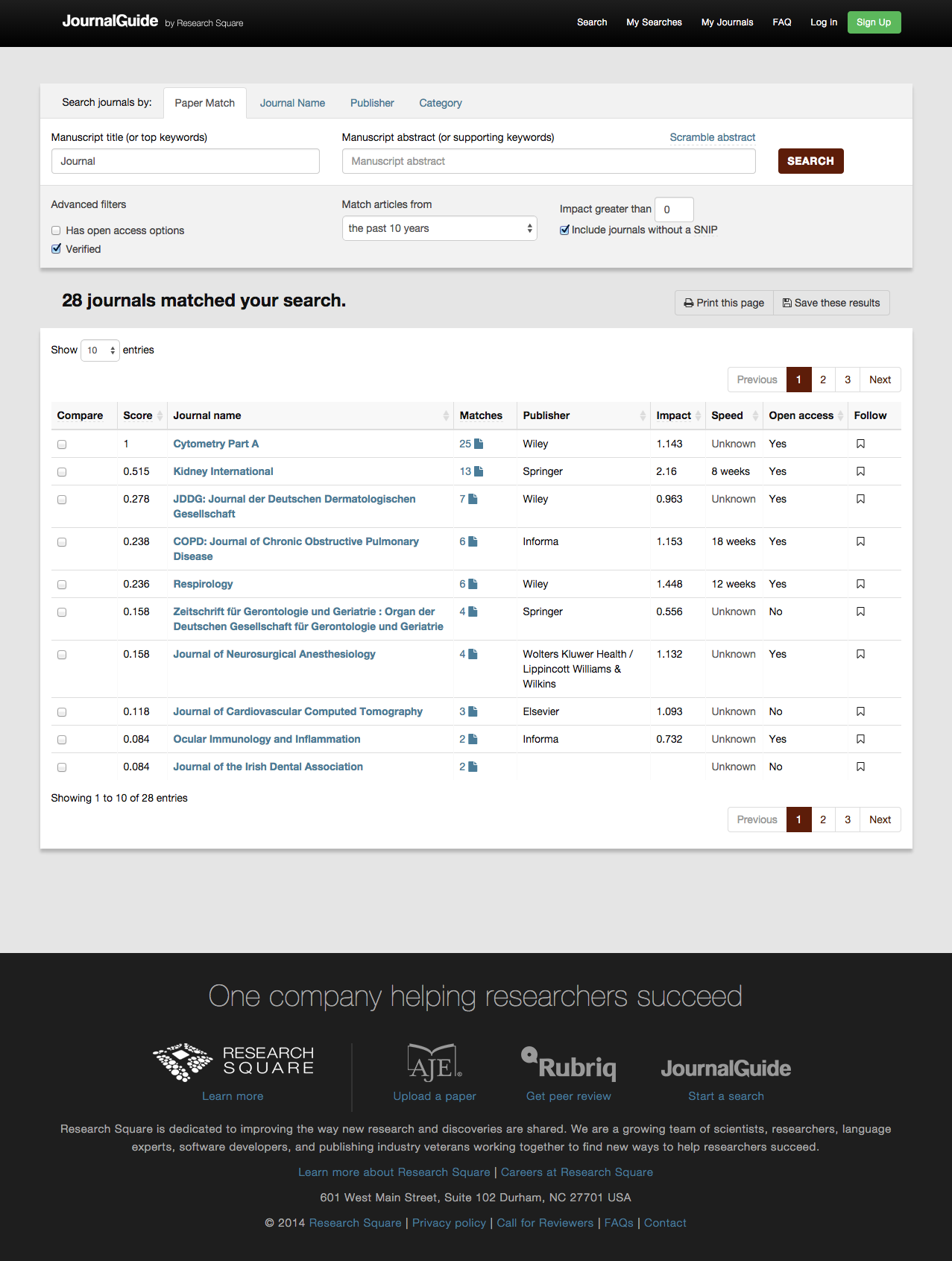Sort table by Open access column
The height and width of the screenshot is (1261, 952).
click(x=805, y=415)
